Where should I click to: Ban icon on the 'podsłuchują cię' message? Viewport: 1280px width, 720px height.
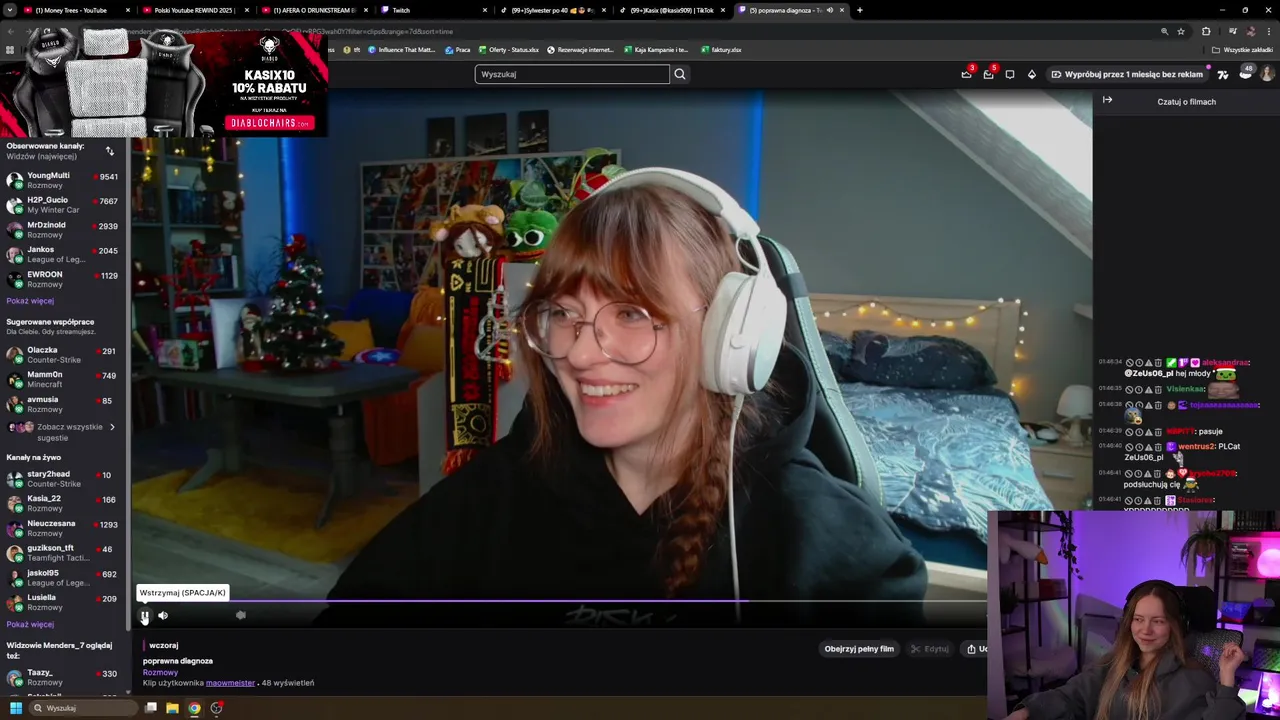[x=1130, y=474]
